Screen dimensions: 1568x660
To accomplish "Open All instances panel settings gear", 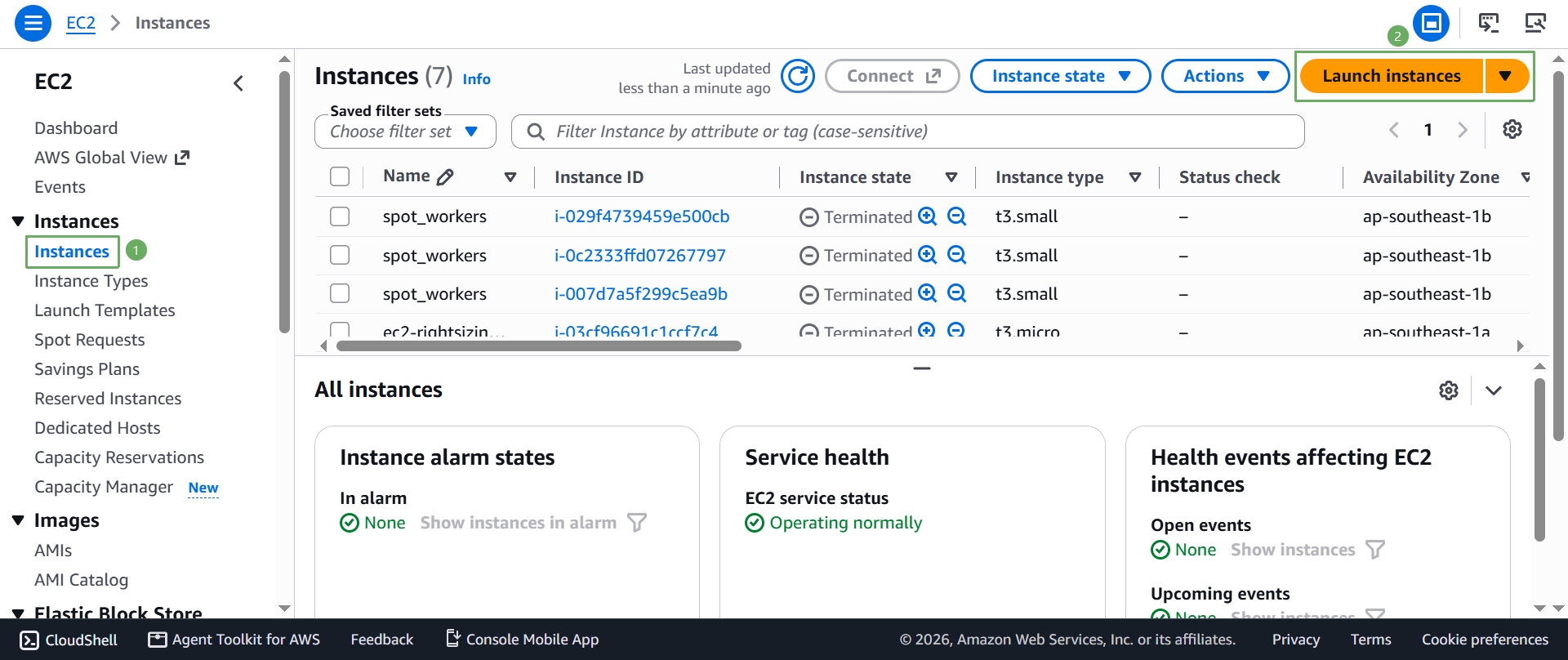I will (x=1449, y=390).
